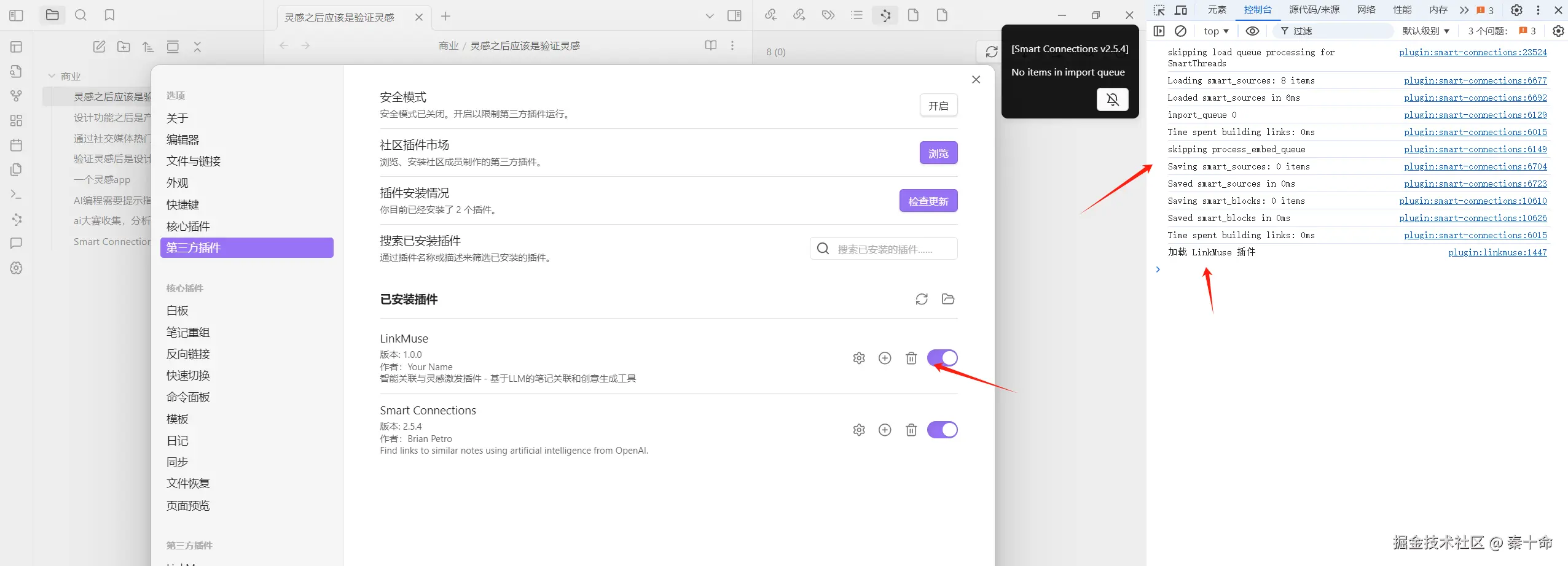
Task: Open Smart Connections plugin settings
Action: 859,430
